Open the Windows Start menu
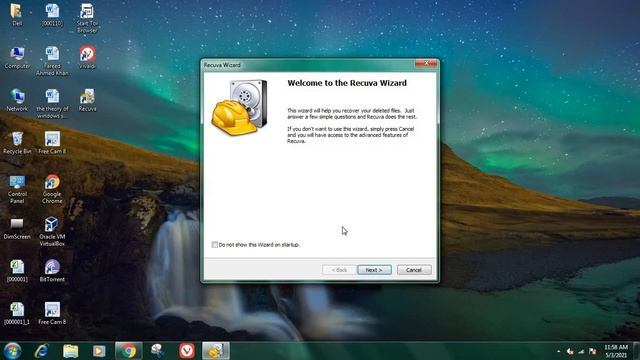 click(x=12, y=351)
